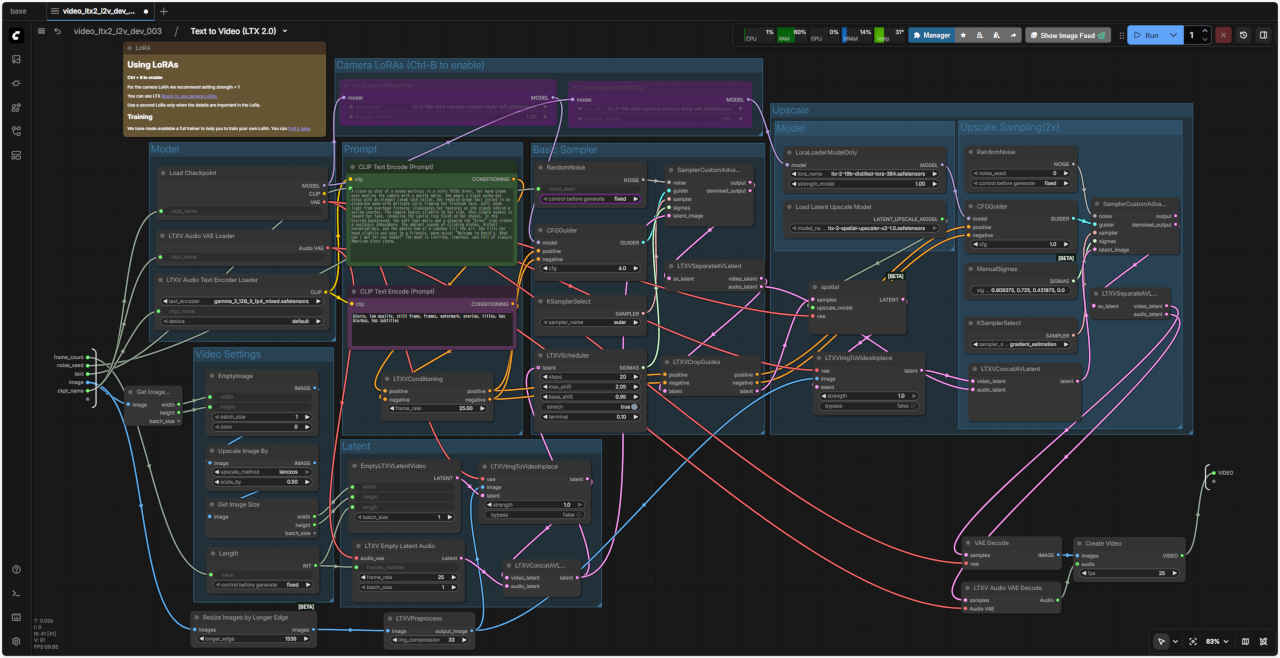This screenshot has width=1280, height=658.
Task: Click the red cancel run button
Action: [1223, 35]
